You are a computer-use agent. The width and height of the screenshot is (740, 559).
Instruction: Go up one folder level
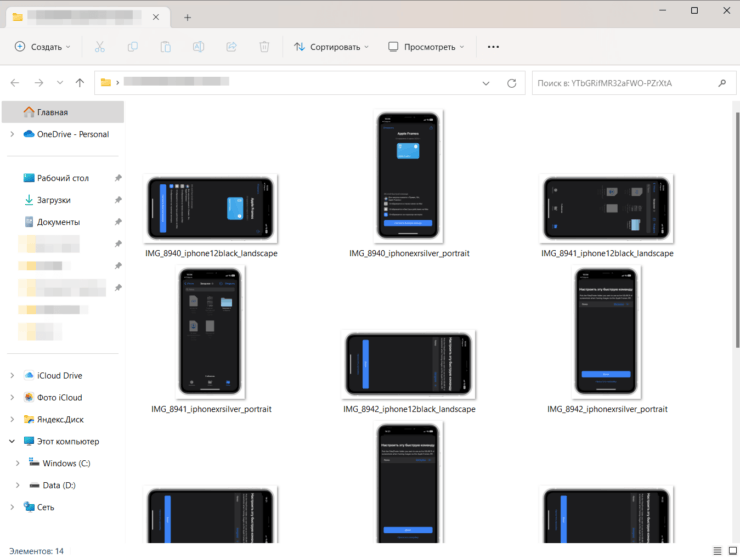(x=80, y=83)
